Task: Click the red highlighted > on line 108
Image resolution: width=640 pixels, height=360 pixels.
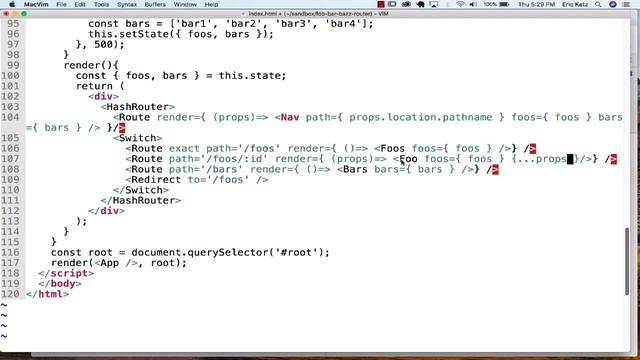Action: [496, 169]
